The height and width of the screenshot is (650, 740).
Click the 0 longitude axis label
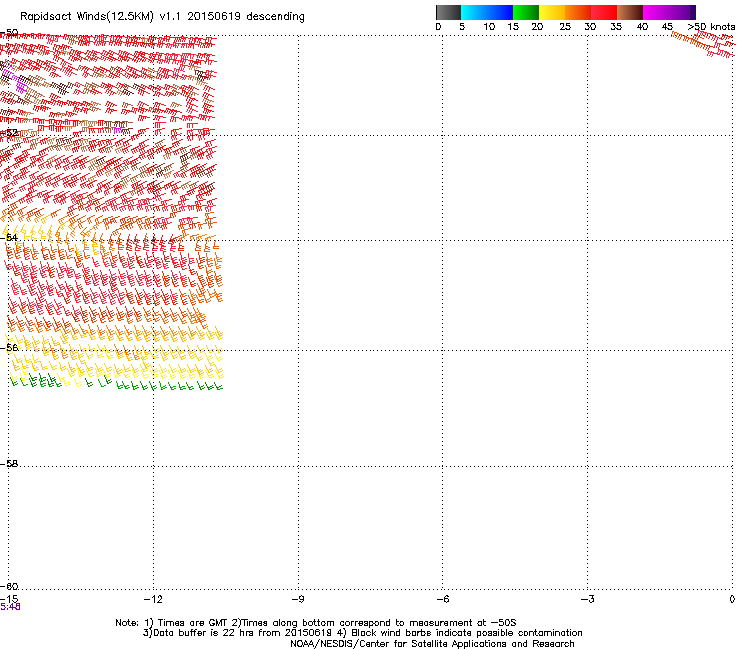pyautogui.click(x=732, y=599)
